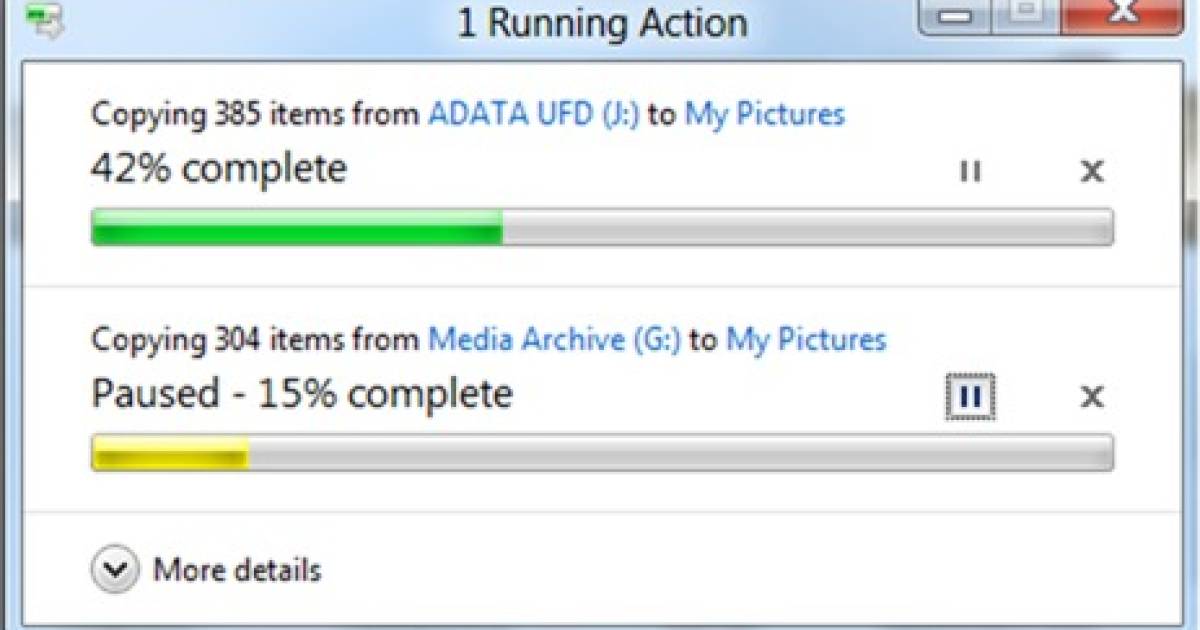The height and width of the screenshot is (630, 1200).
Task: Click the "Paused - 15% complete" status text
Action: [x=302, y=394]
